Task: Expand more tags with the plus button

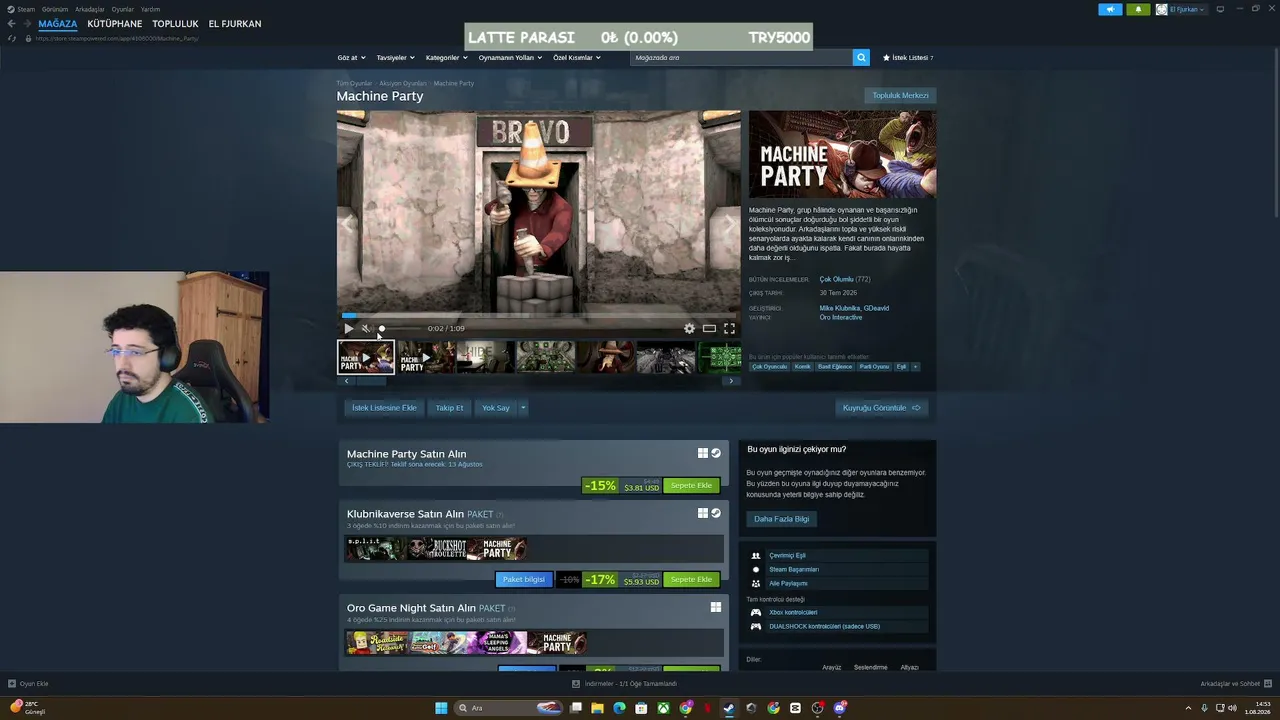Action: click(915, 367)
